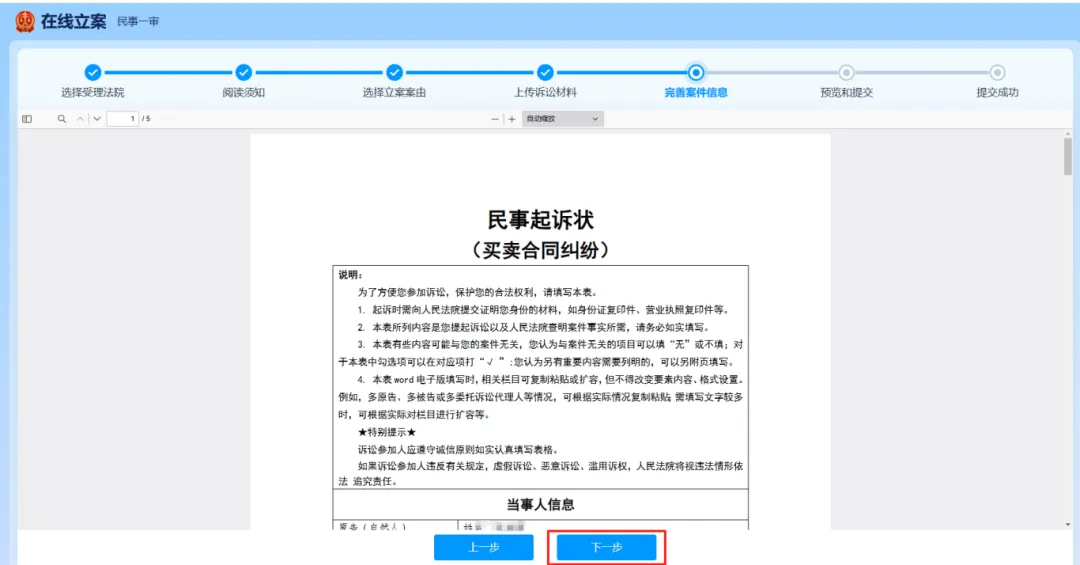
Task: Click the scrollbar down arrow
Action: [x=1068, y=525]
